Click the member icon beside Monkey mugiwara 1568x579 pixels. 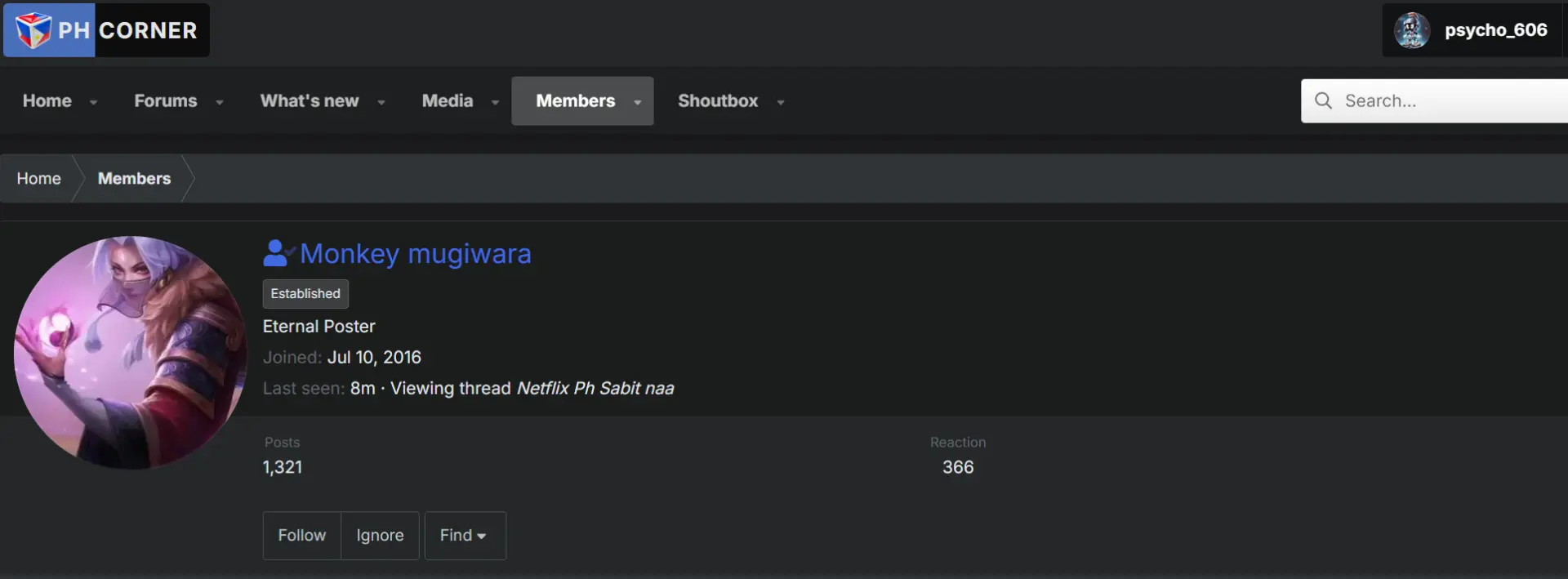pyautogui.click(x=278, y=253)
